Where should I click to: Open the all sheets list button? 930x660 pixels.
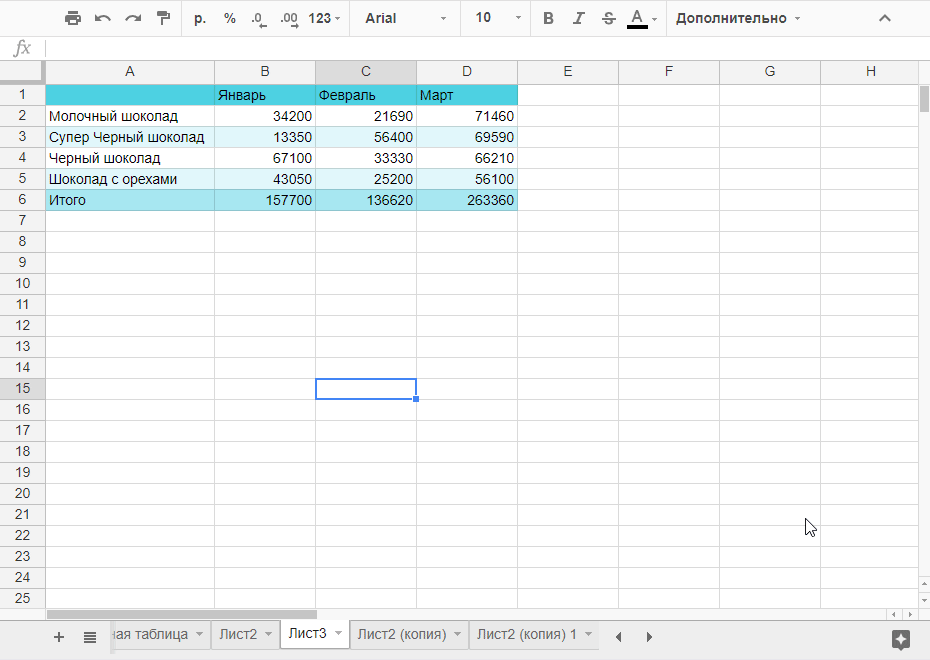90,637
